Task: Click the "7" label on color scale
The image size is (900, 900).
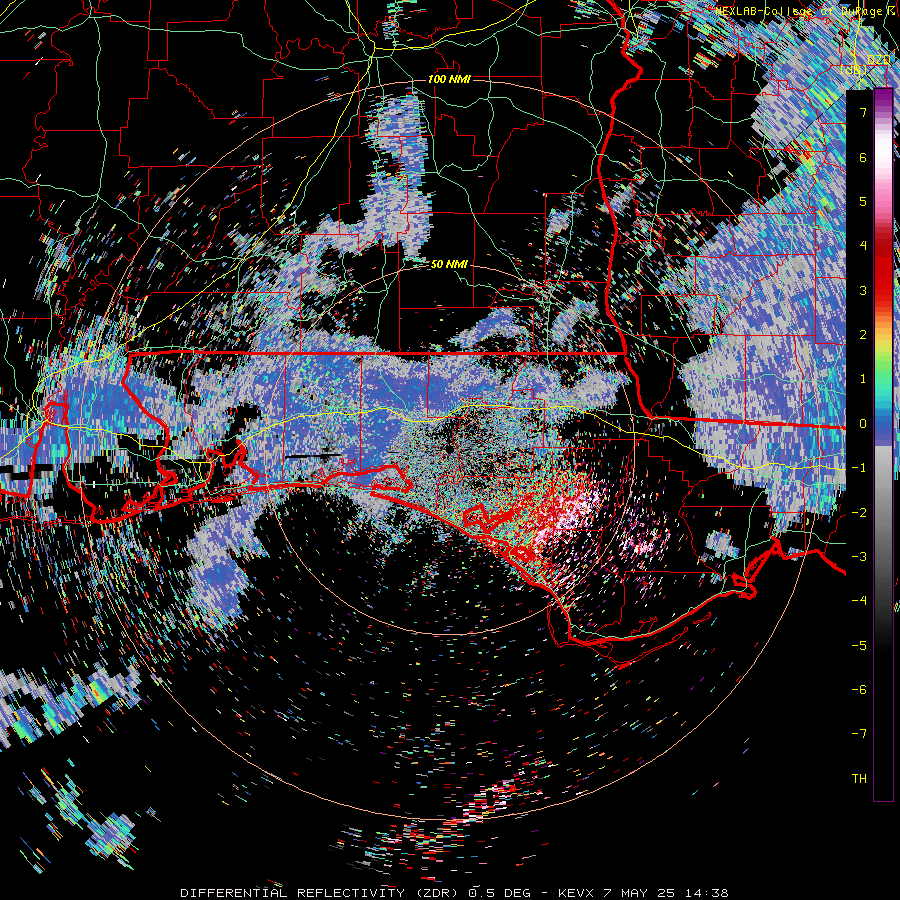Action: tap(863, 112)
